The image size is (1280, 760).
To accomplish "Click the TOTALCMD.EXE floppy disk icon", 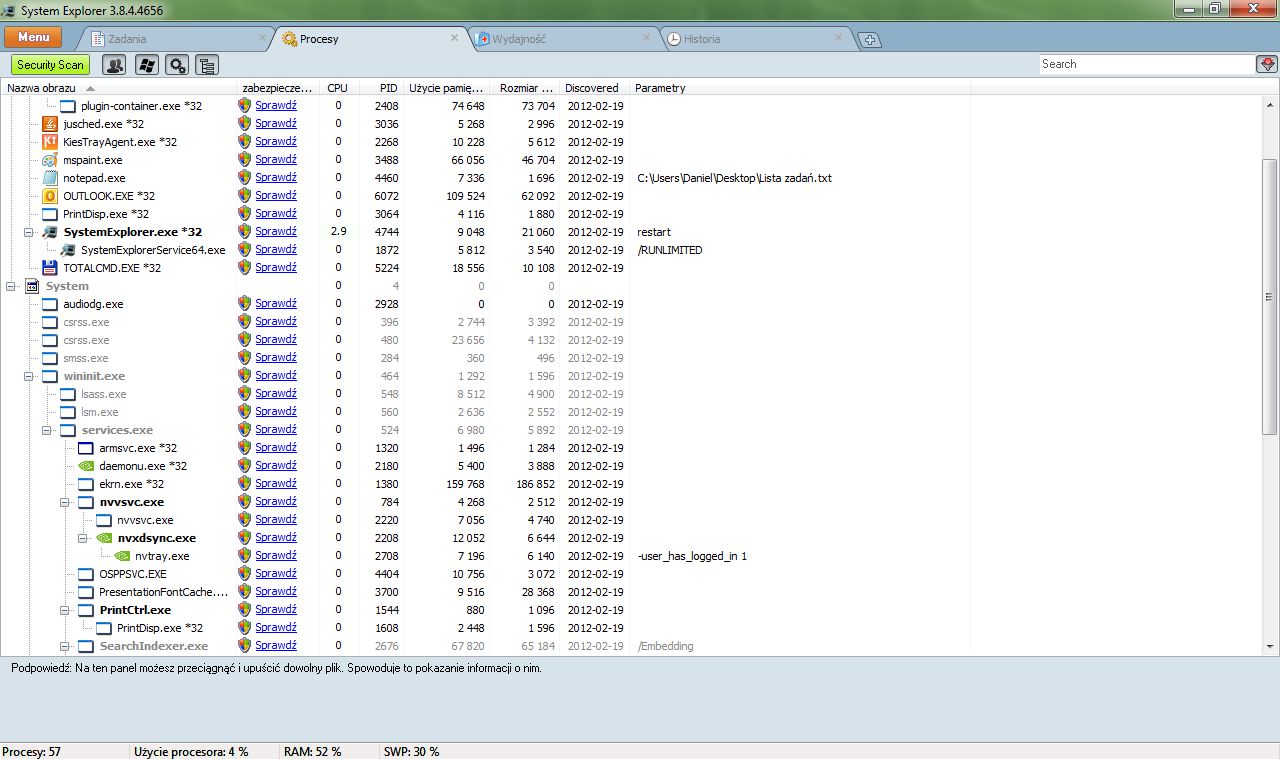I will [50, 268].
